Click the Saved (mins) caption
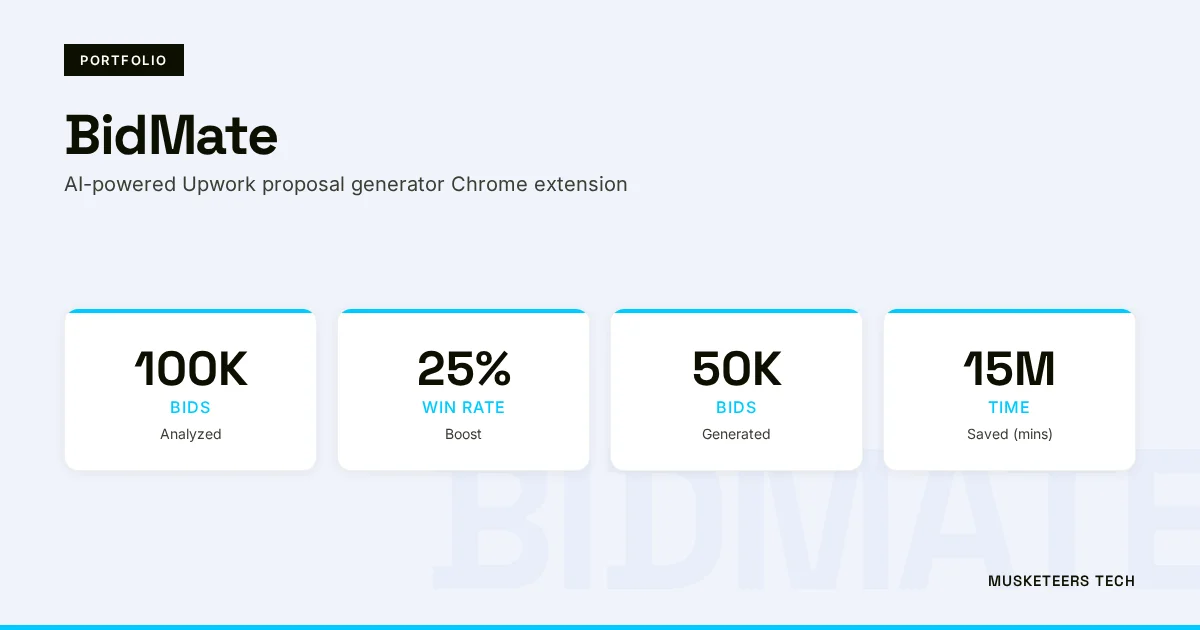1200x630 pixels. click(x=1009, y=434)
